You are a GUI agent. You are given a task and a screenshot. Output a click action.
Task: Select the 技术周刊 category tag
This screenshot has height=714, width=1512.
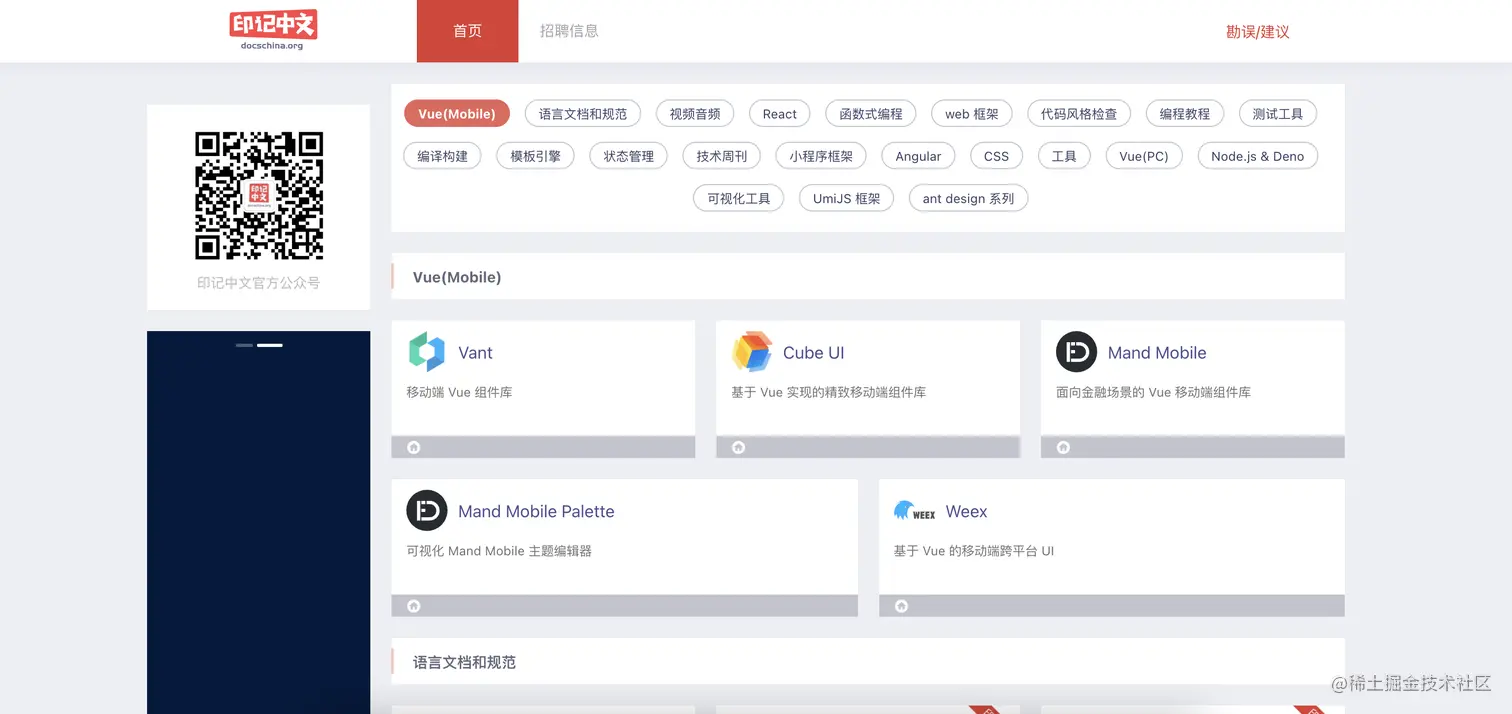(722, 156)
